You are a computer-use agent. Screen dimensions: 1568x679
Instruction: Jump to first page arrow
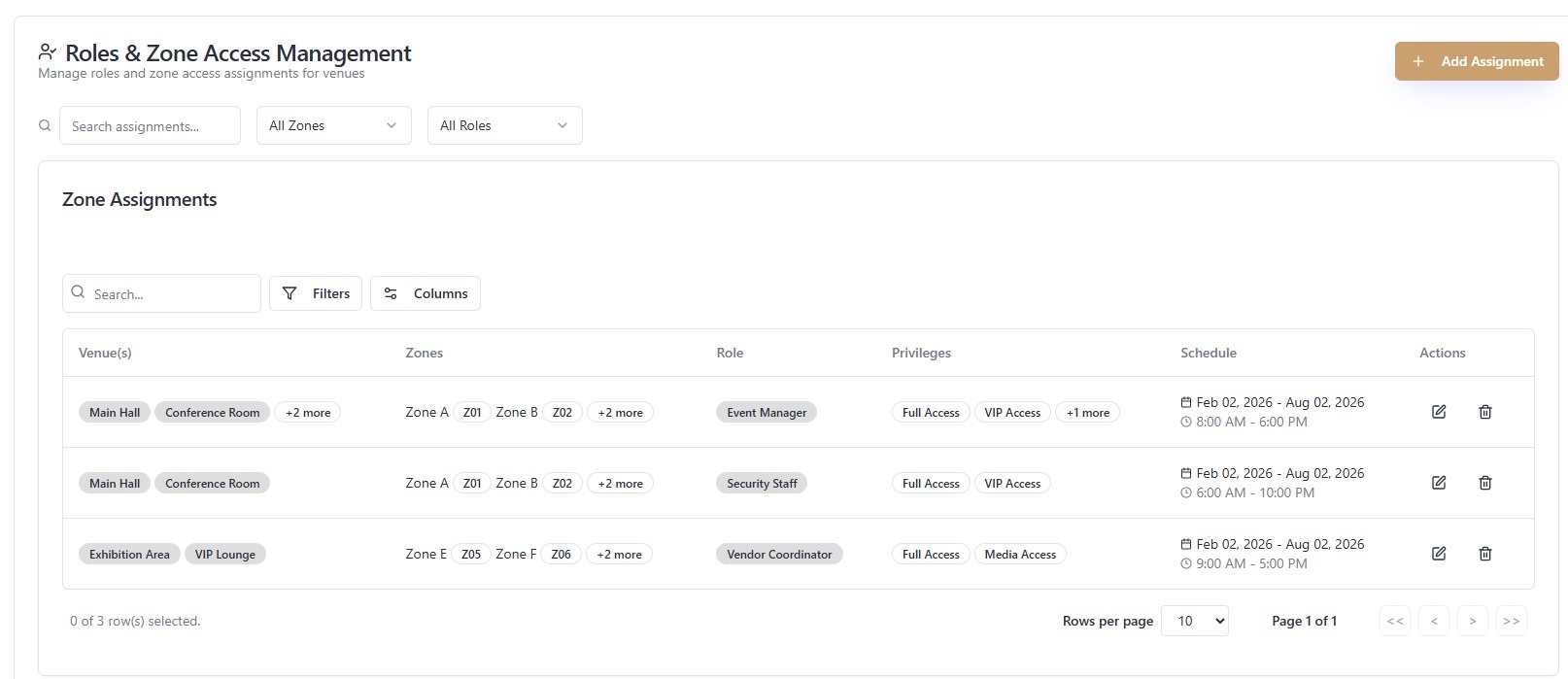tap(1395, 621)
